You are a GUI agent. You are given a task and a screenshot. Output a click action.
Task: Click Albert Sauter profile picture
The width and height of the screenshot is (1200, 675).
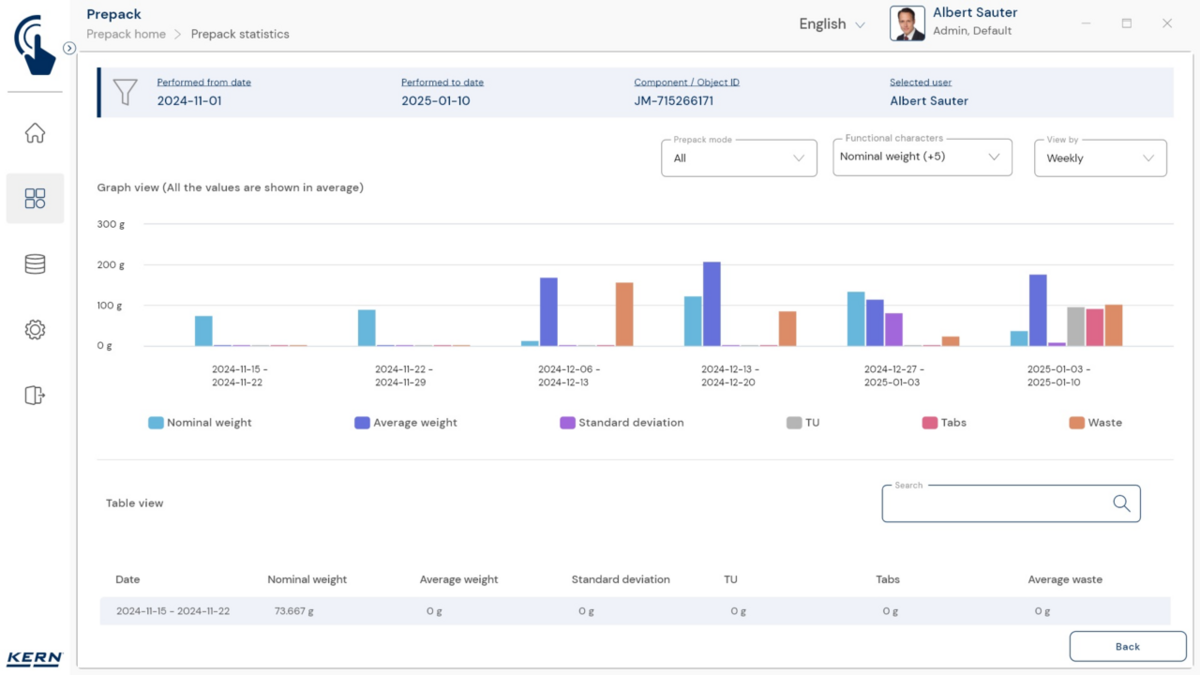point(907,24)
